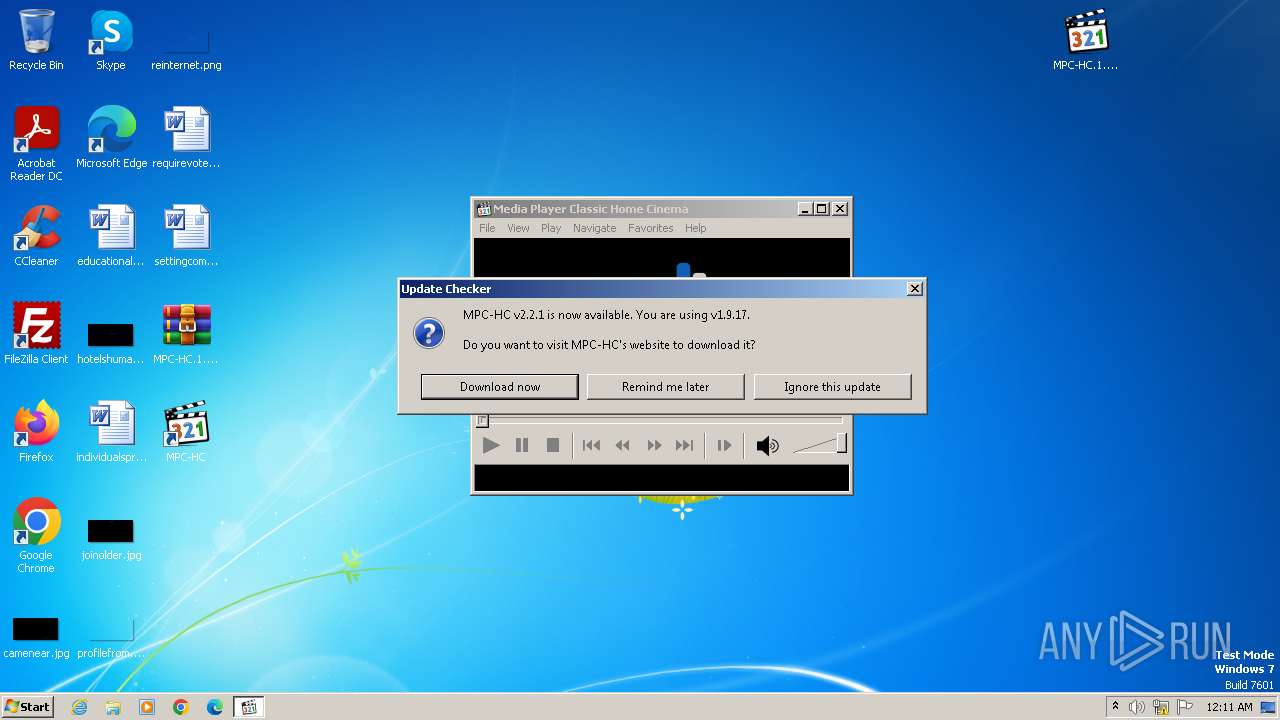Open the View menu in MPC-HC
Viewport: 1280px width, 720px height.
518,228
